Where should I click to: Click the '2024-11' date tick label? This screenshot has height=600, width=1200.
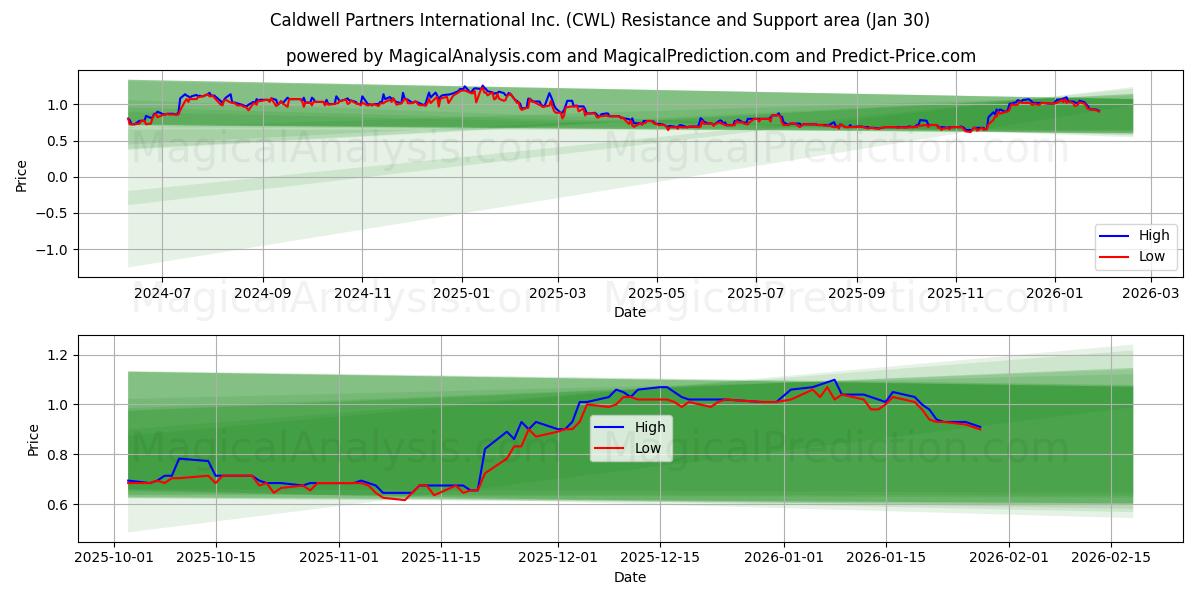point(361,294)
